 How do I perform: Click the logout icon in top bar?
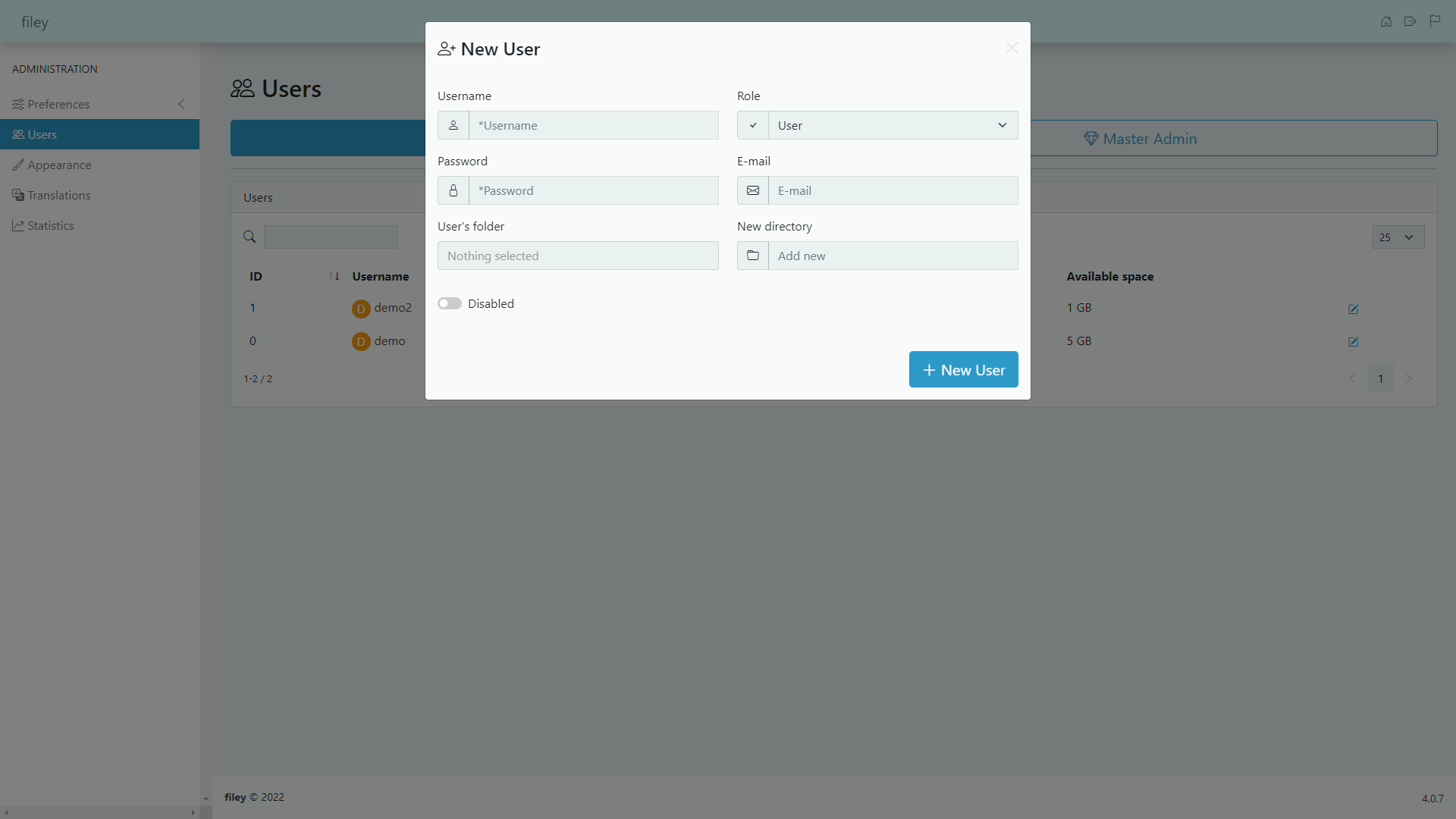1410,21
